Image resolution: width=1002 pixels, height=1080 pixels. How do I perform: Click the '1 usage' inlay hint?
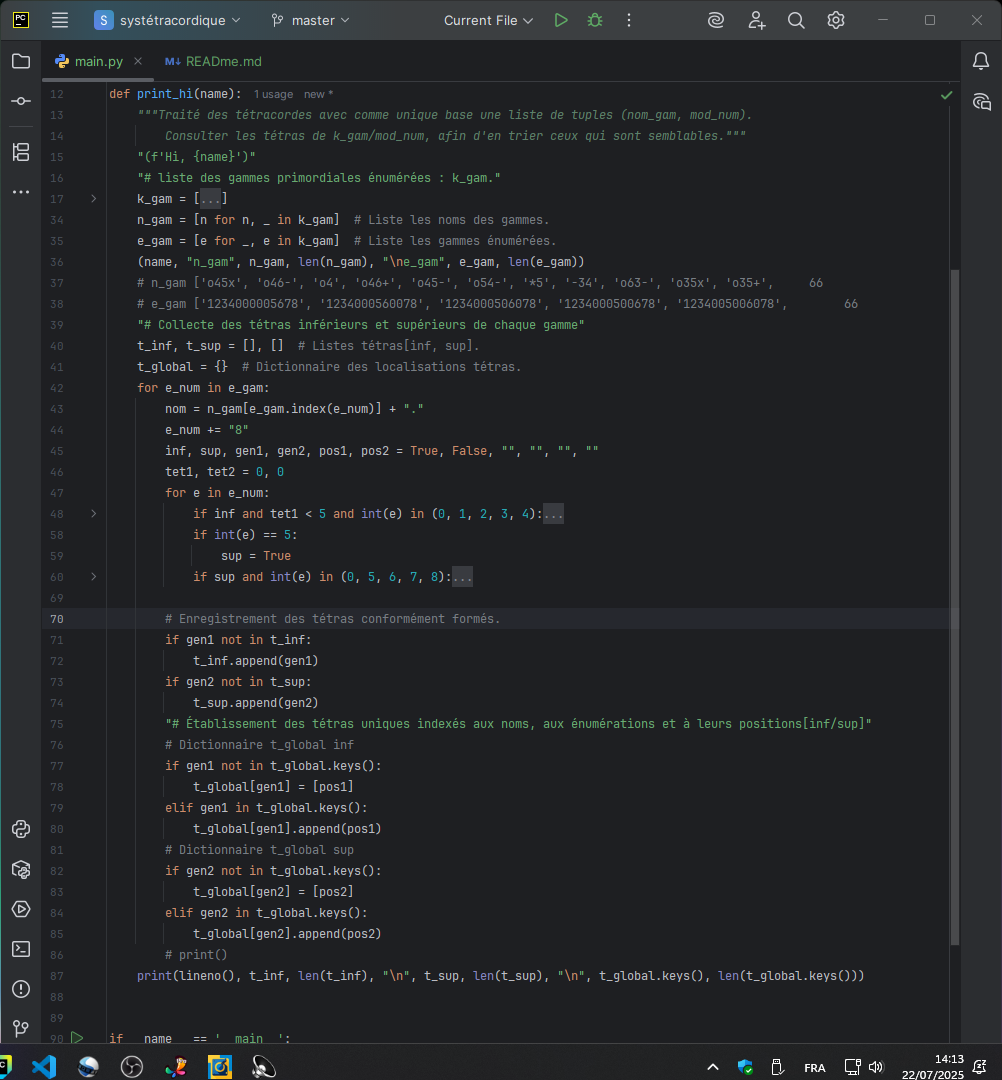click(x=273, y=94)
